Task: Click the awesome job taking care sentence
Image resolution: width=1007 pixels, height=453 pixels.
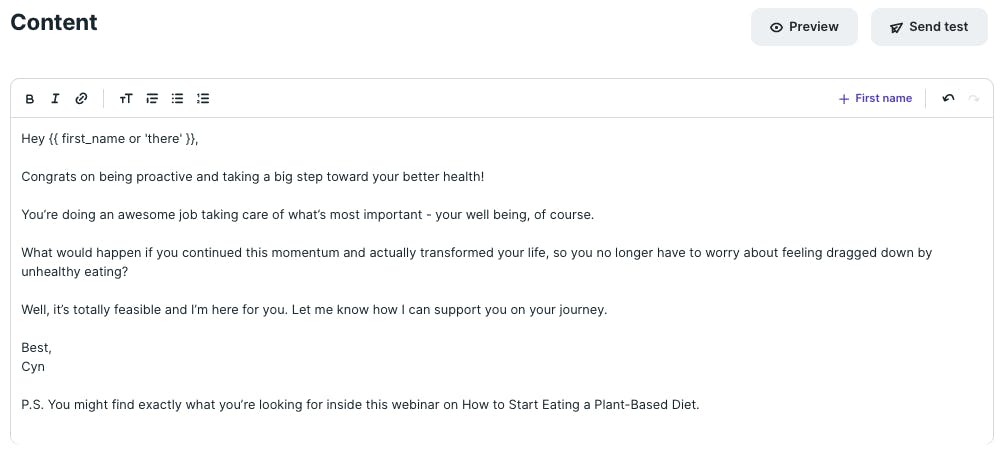Action: (308, 215)
